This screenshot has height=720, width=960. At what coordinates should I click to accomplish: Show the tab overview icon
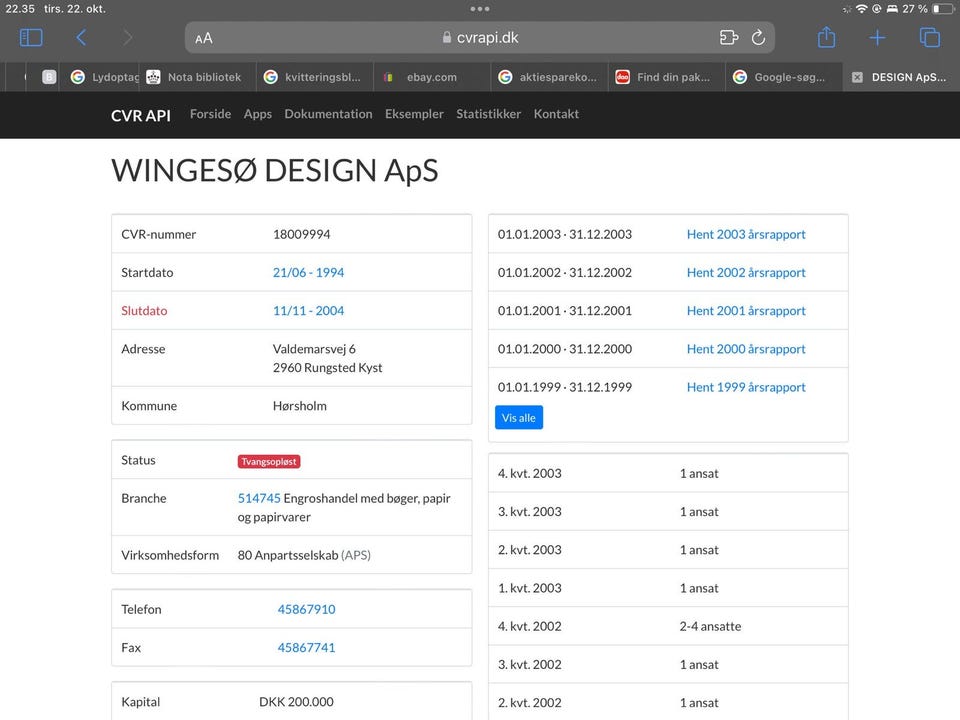coord(929,38)
